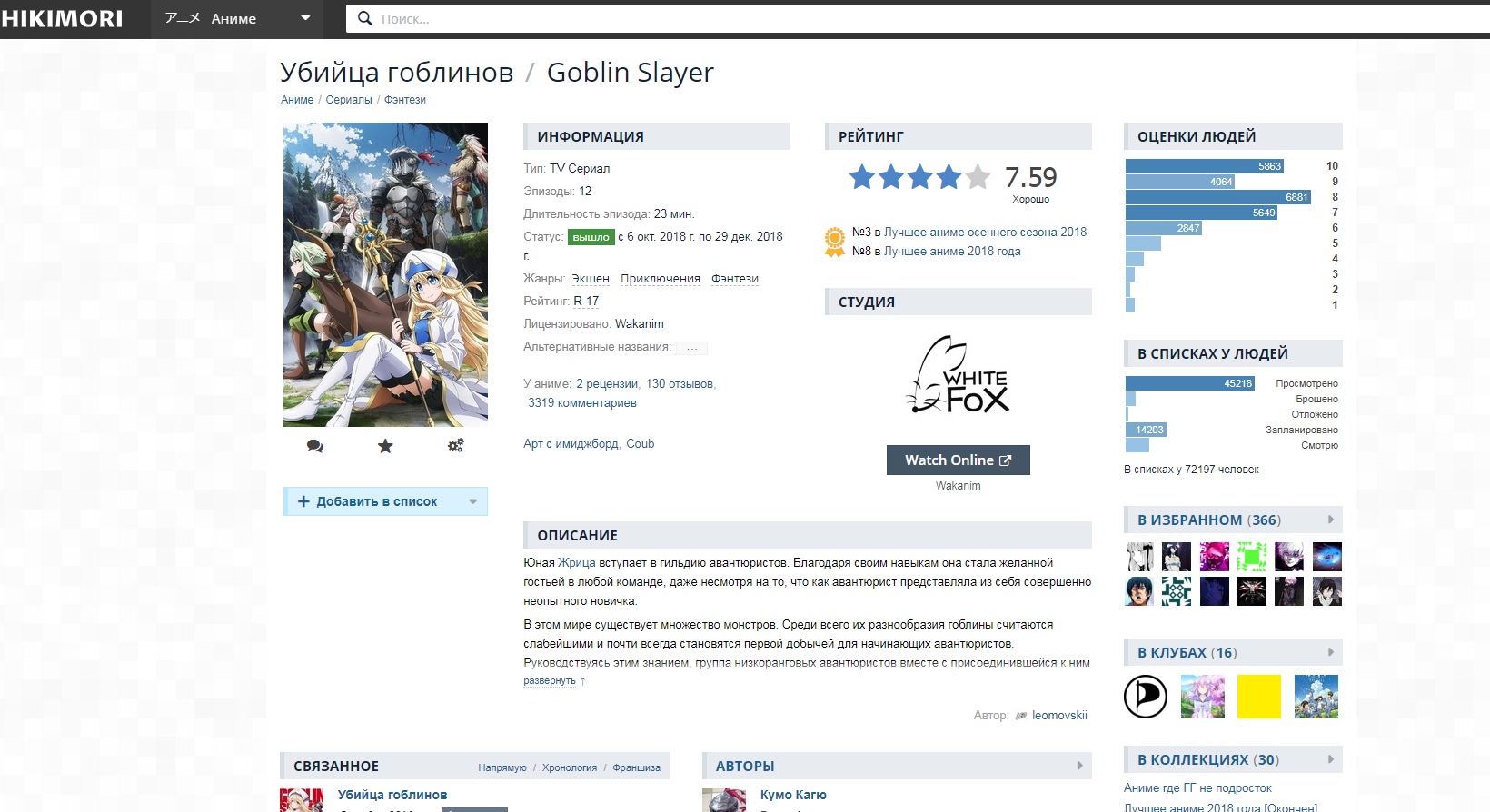
Task: Expand the В коллекциях section arrow
Action: [x=1331, y=759]
